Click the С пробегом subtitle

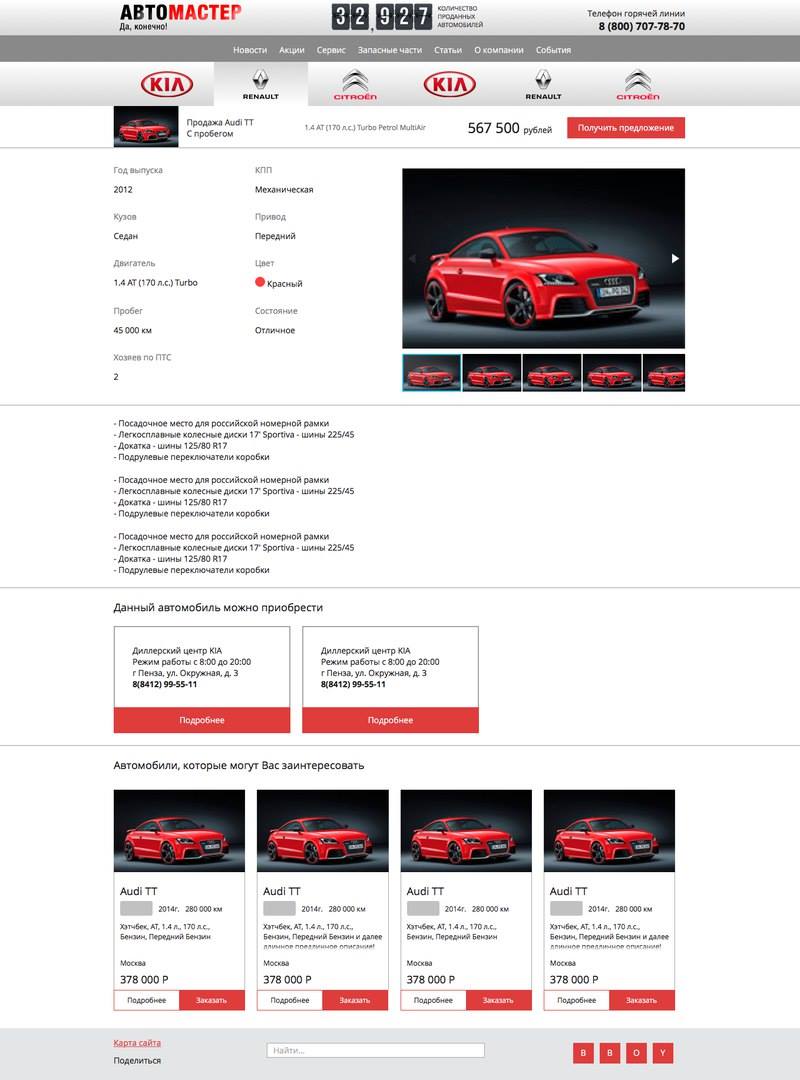(x=209, y=134)
